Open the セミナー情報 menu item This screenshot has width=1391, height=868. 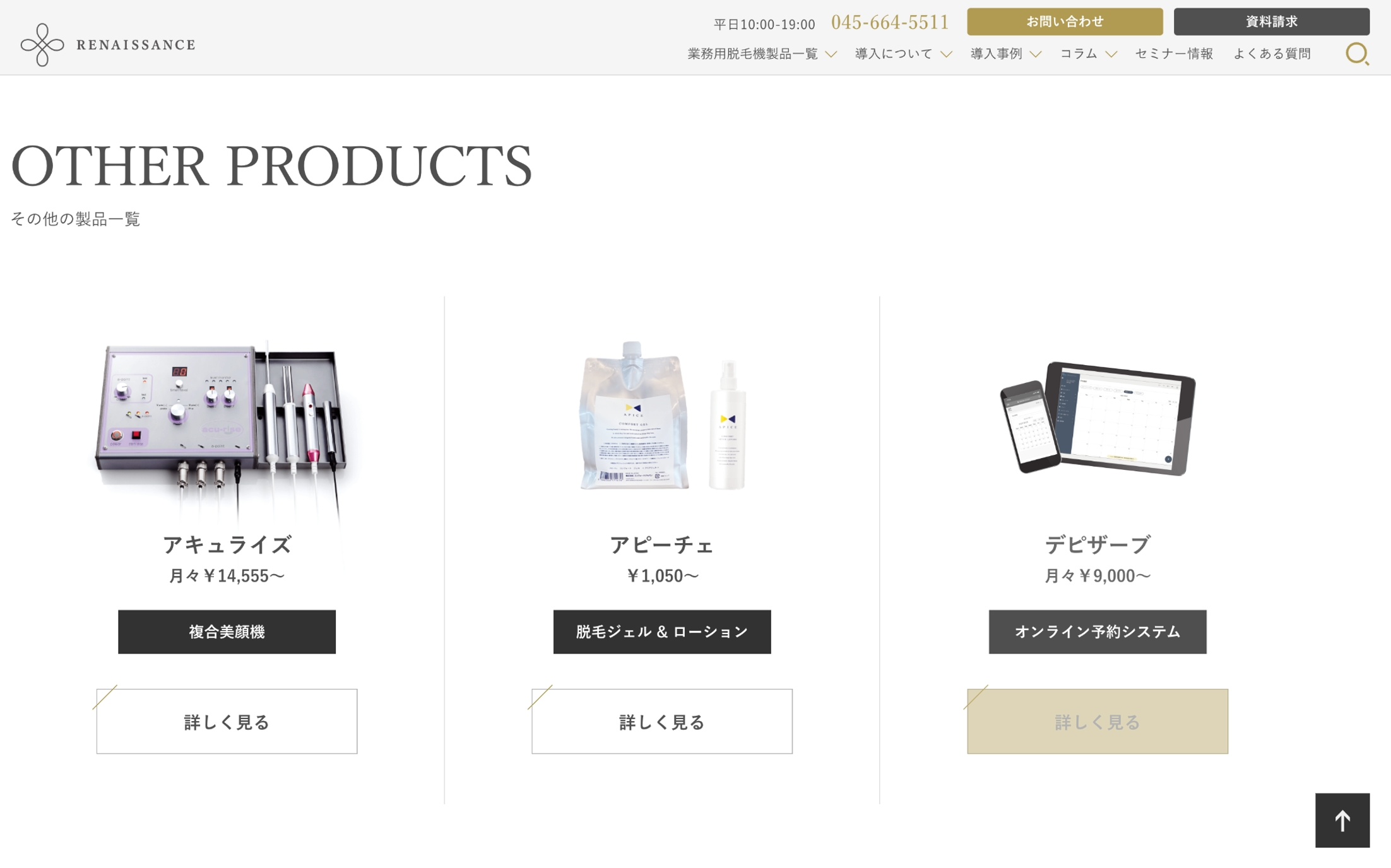[x=1174, y=54]
